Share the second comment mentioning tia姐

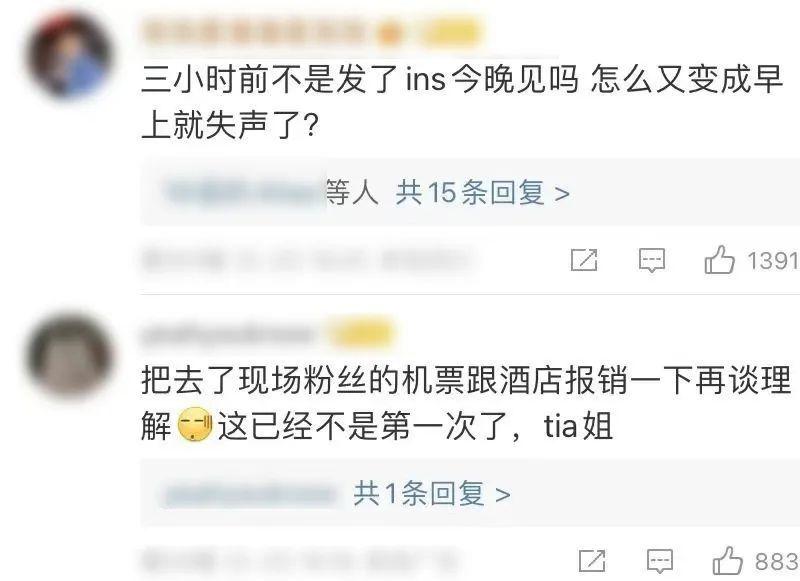tap(592, 561)
